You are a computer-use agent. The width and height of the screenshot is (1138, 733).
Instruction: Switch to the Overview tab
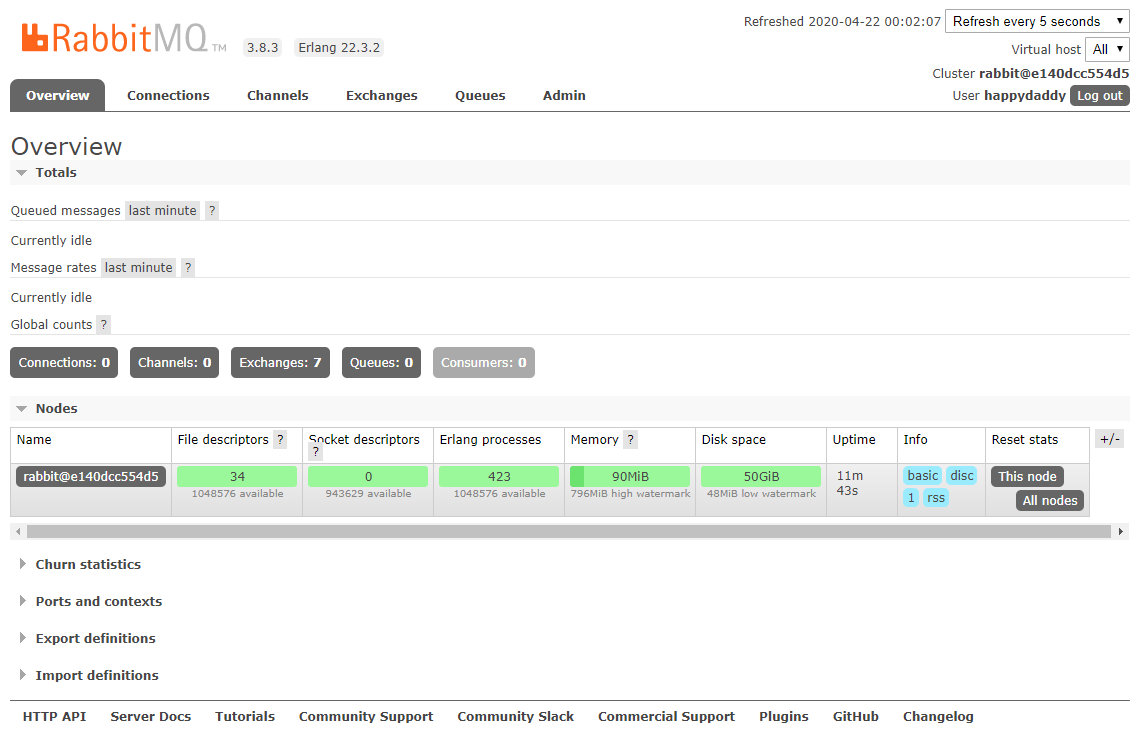click(57, 95)
